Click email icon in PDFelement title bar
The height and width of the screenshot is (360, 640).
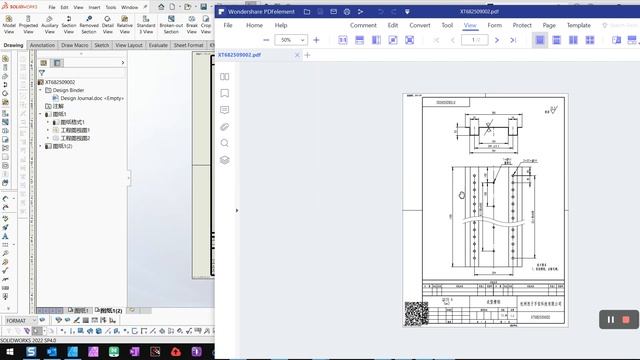(333, 12)
